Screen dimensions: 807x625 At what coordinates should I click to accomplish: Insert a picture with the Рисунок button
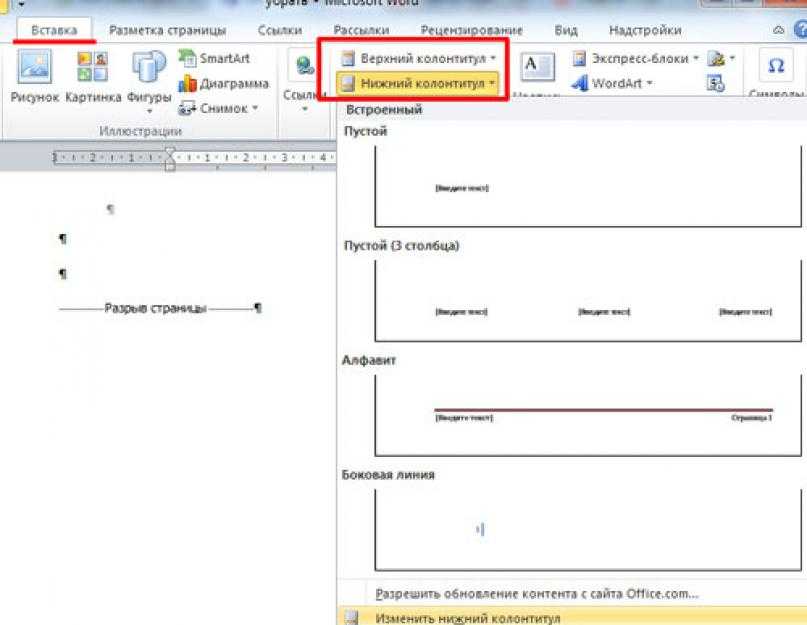(x=34, y=76)
